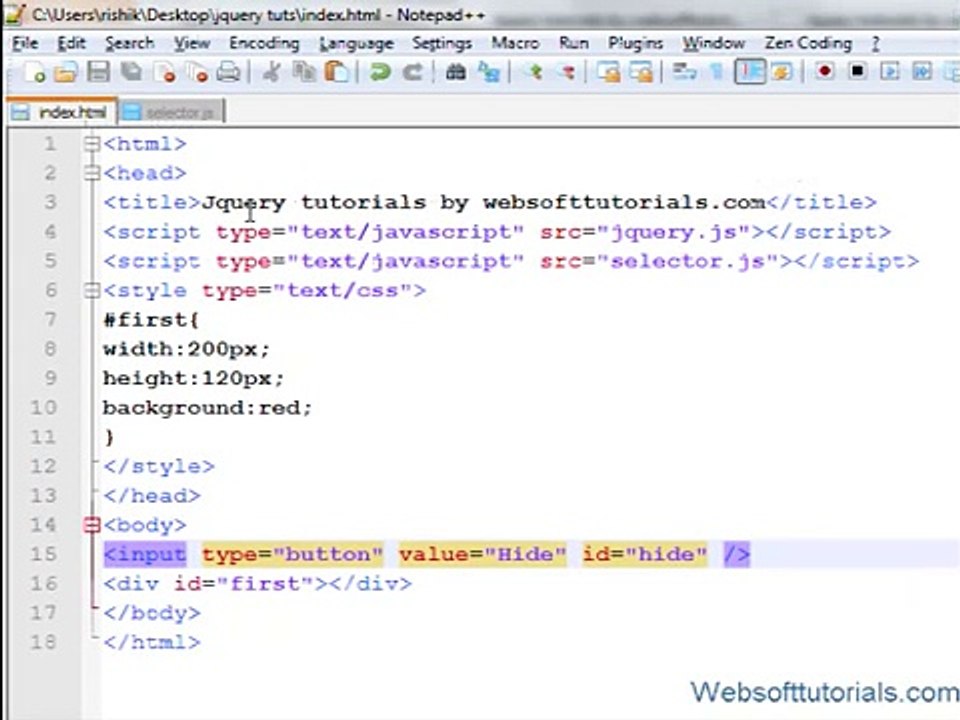Click the value="Hide" attribute on line 15
This screenshot has width=960, height=720.
click(x=483, y=555)
